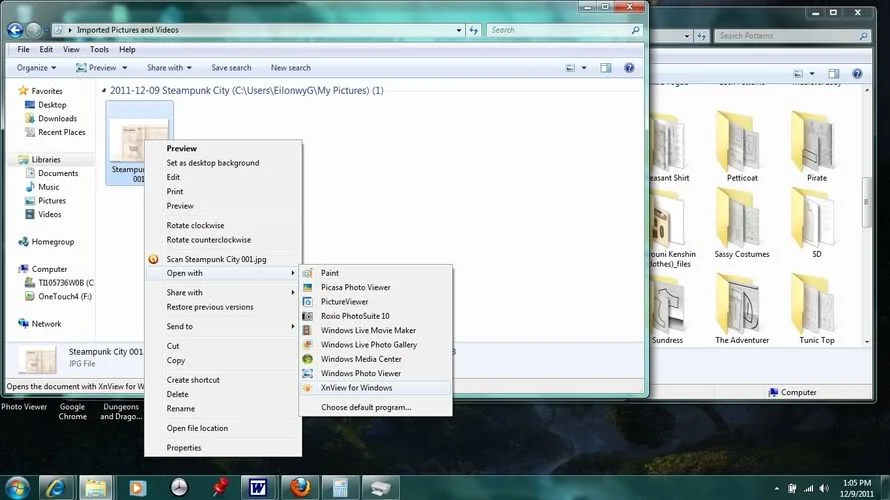Open the Petticoat folder in back window
Viewport: 890px width, 500px height.
point(742,148)
